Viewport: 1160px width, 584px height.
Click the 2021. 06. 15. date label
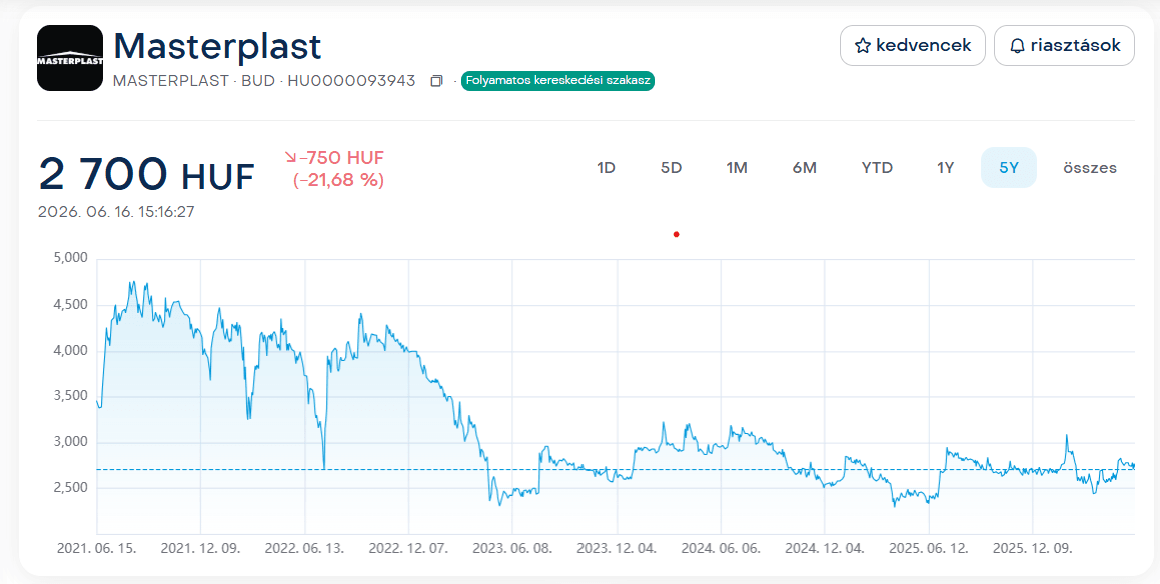(x=97, y=549)
